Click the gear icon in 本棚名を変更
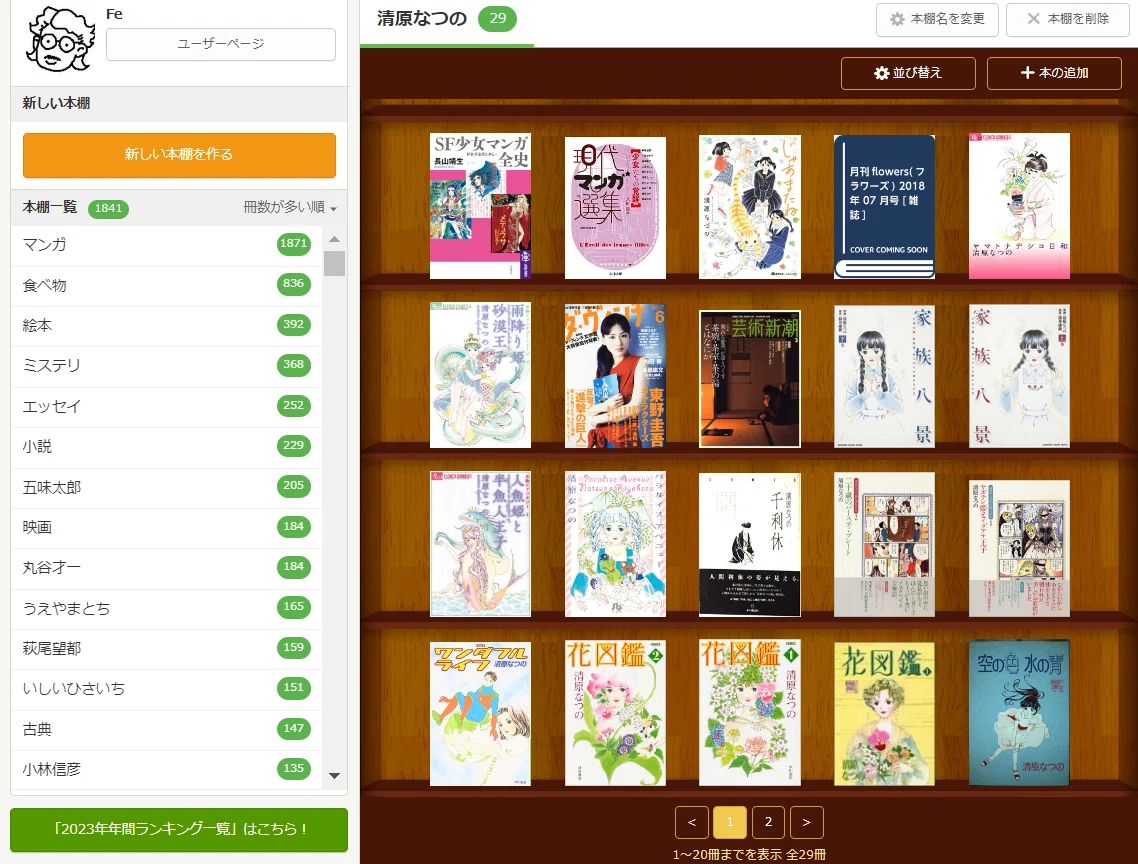 897,20
